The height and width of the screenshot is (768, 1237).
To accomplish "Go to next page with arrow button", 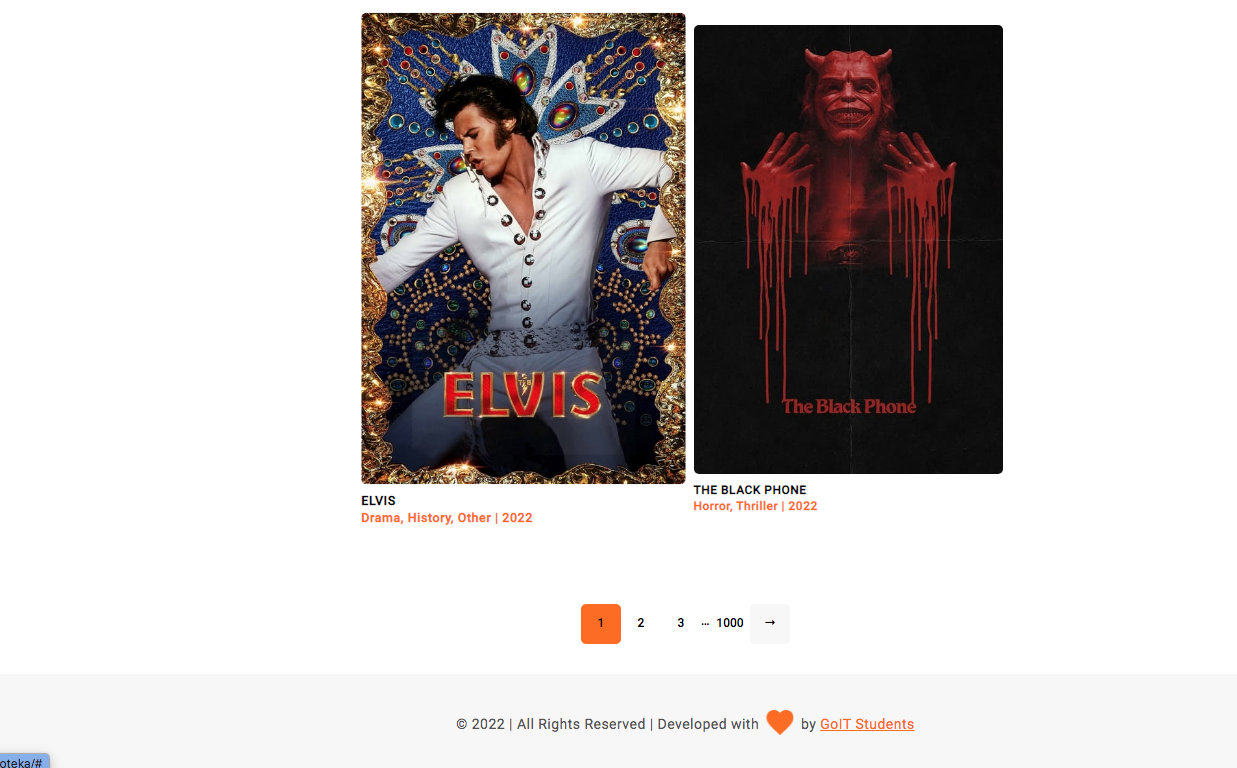I will [x=770, y=624].
